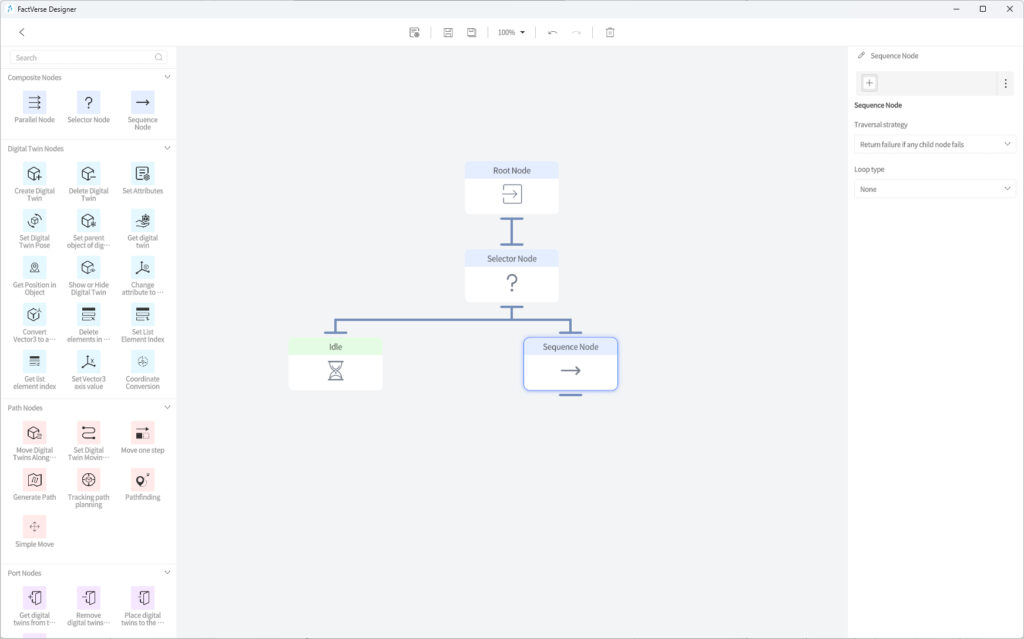Screen dimensions: 1024x639
Task: Click the save toolbar icon
Action: [448, 33]
